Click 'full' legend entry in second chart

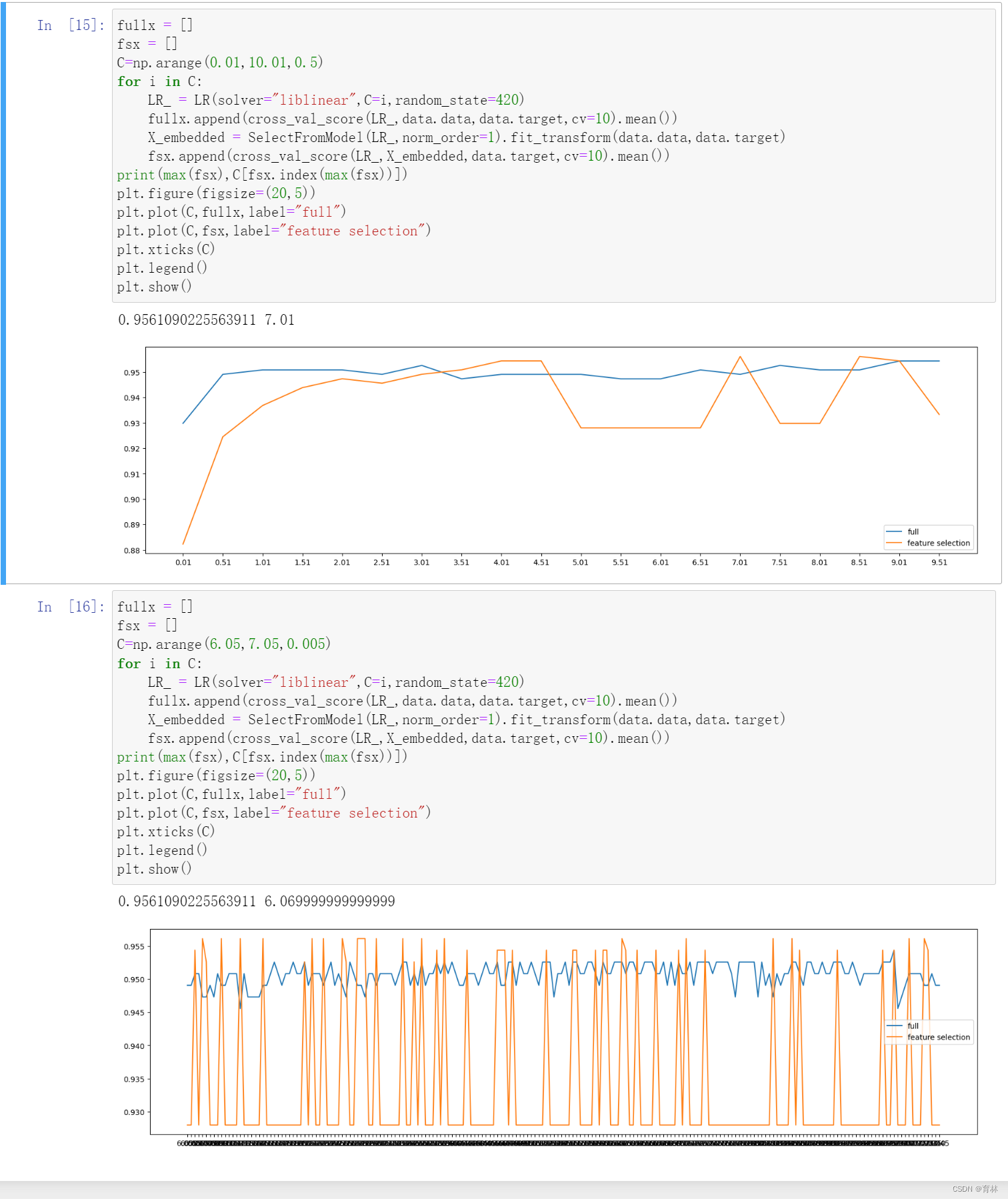913,1026
